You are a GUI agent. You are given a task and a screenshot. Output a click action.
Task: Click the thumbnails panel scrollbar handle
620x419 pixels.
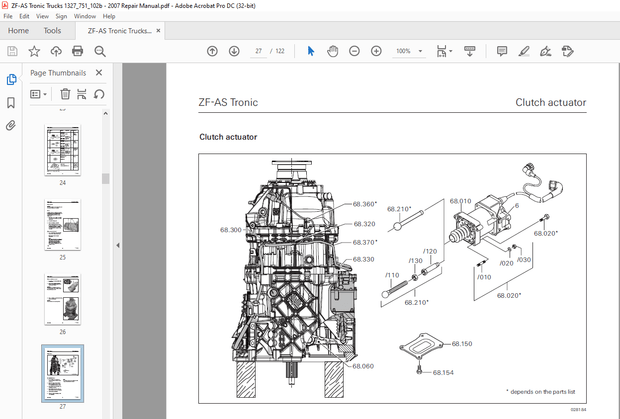[105, 179]
